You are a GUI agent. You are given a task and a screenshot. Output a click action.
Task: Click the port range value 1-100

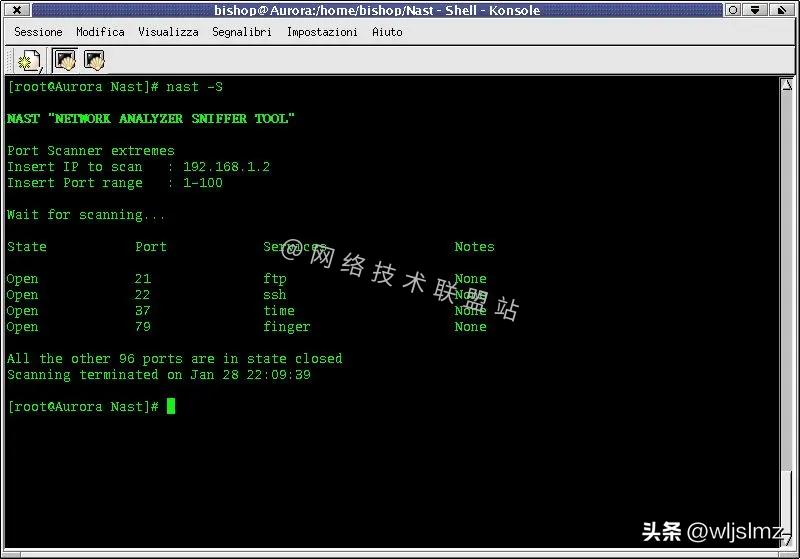[203, 183]
